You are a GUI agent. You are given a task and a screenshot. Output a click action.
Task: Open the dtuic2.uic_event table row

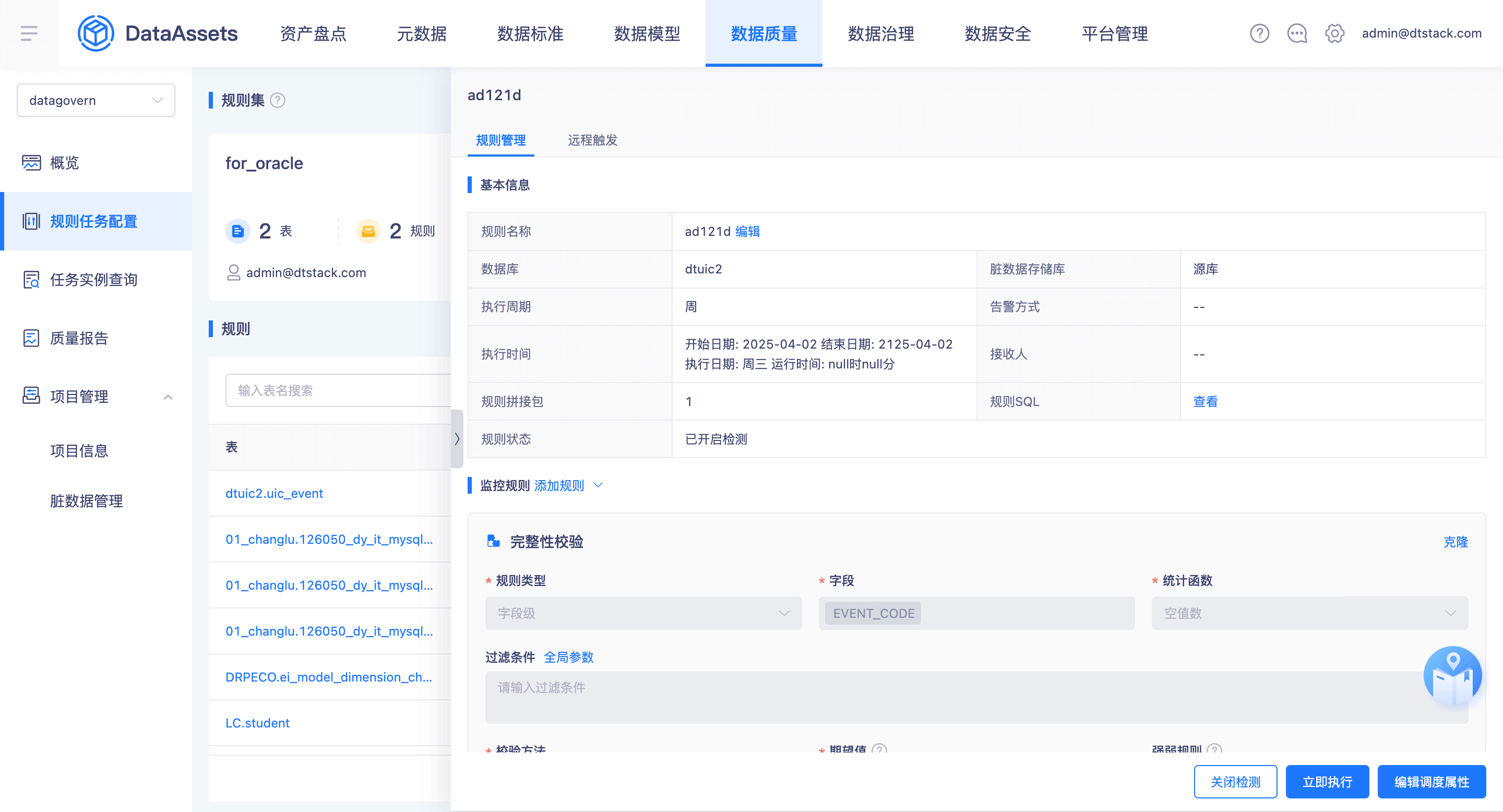[x=274, y=494]
